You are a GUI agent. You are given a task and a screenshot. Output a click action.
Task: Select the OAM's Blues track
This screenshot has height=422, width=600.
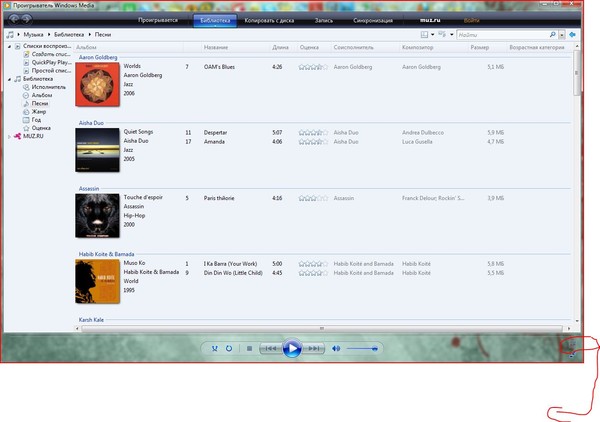(x=219, y=67)
